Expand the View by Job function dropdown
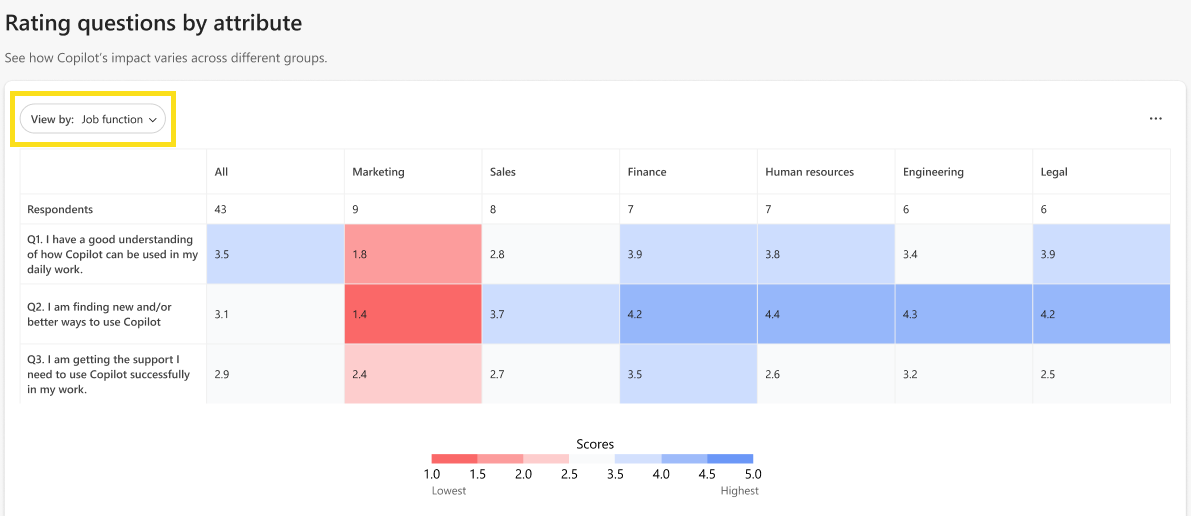 93,119
